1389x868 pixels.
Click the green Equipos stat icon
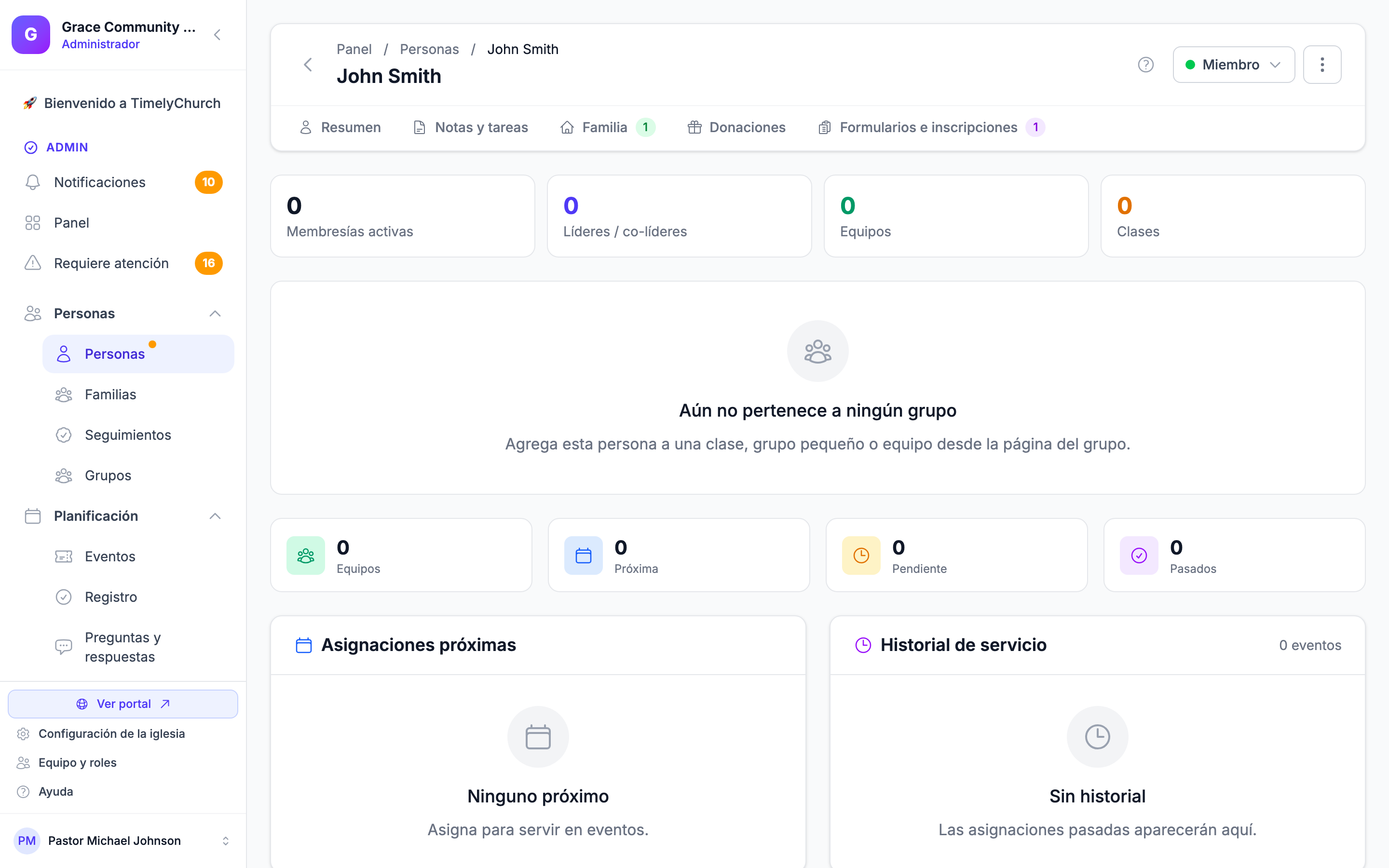pos(306,556)
